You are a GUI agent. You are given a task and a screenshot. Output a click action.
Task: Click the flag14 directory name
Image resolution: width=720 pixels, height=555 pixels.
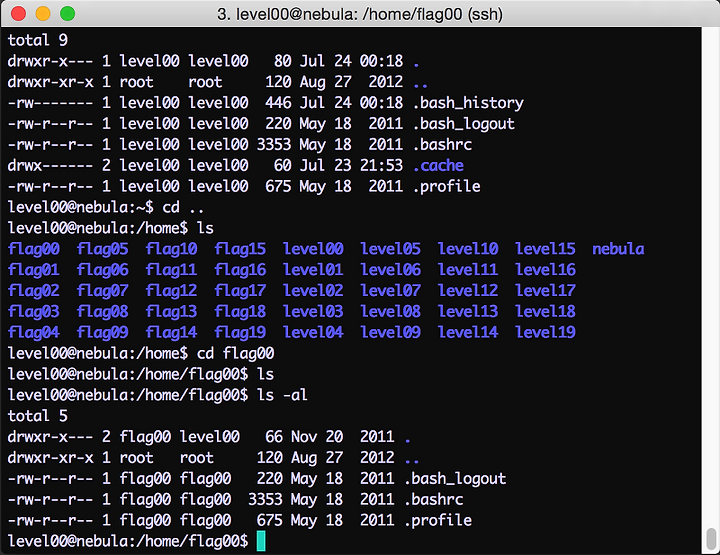coord(172,332)
